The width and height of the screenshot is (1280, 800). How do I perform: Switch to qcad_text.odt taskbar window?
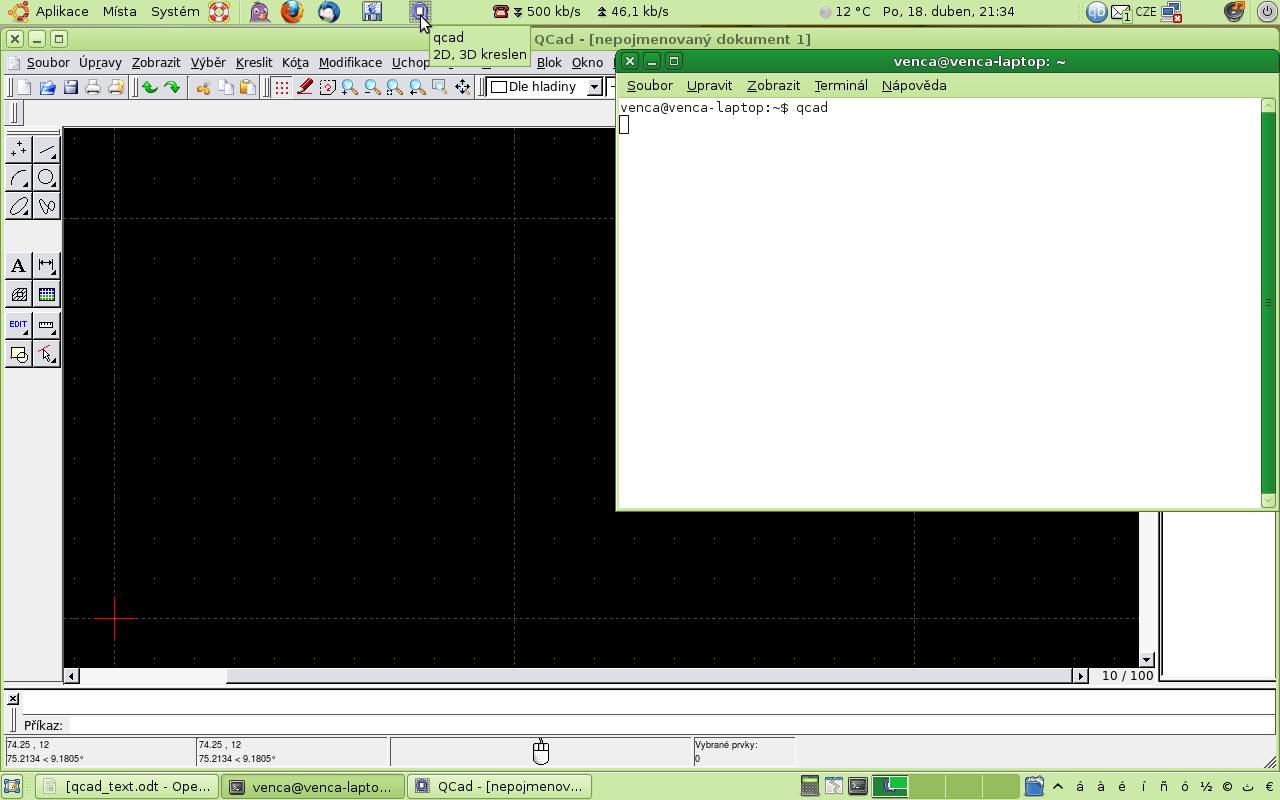pyautogui.click(x=127, y=786)
